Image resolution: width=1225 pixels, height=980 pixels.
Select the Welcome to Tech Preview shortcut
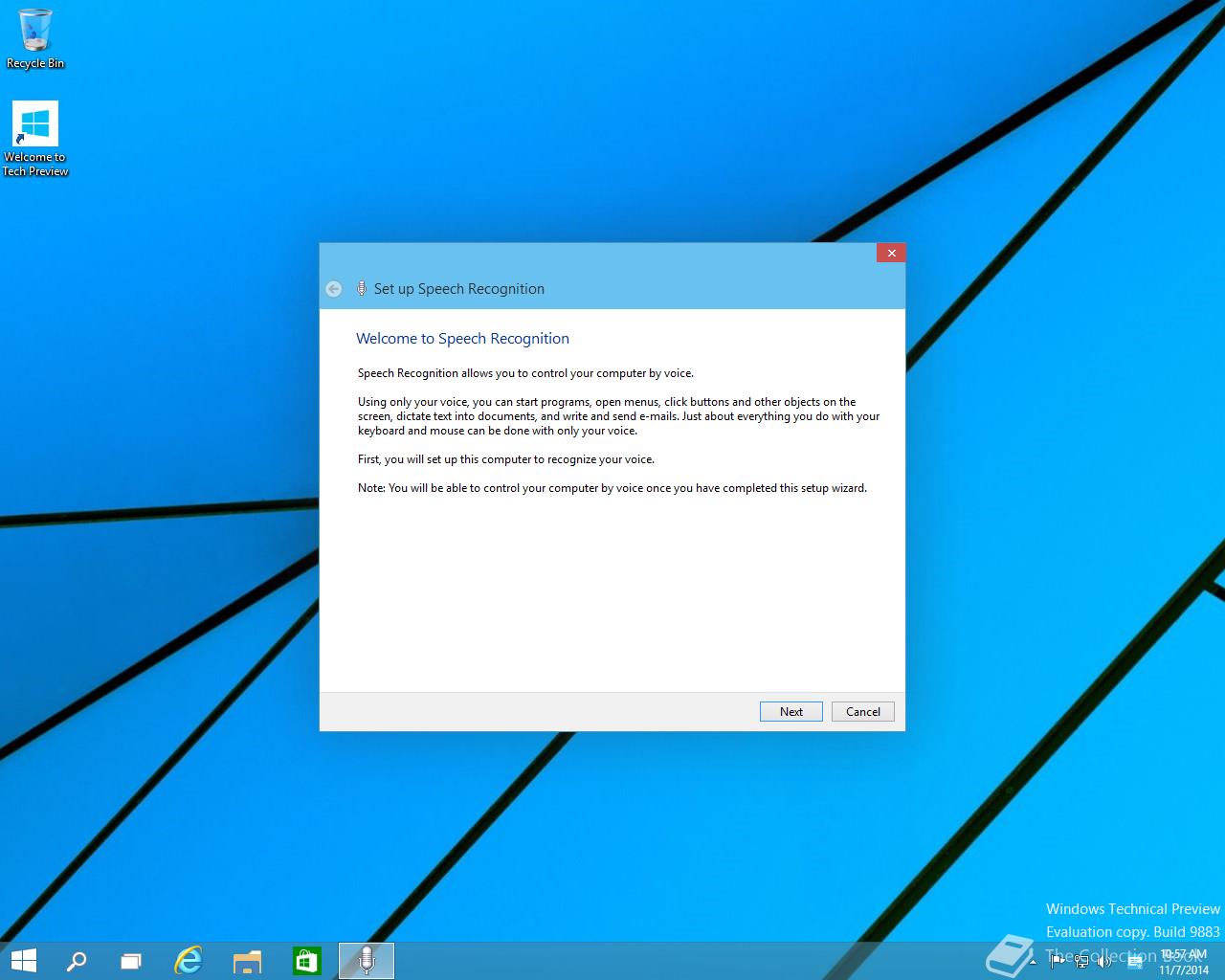coord(35,140)
